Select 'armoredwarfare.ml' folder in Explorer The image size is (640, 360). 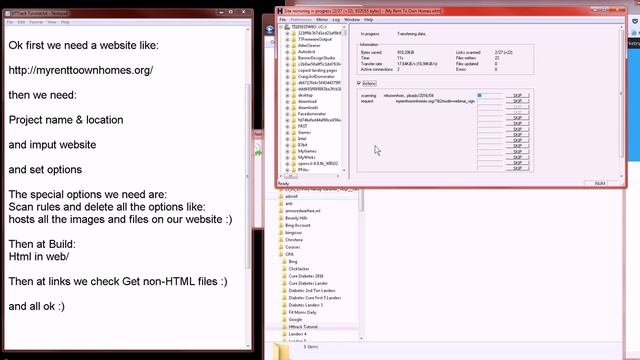[303, 211]
